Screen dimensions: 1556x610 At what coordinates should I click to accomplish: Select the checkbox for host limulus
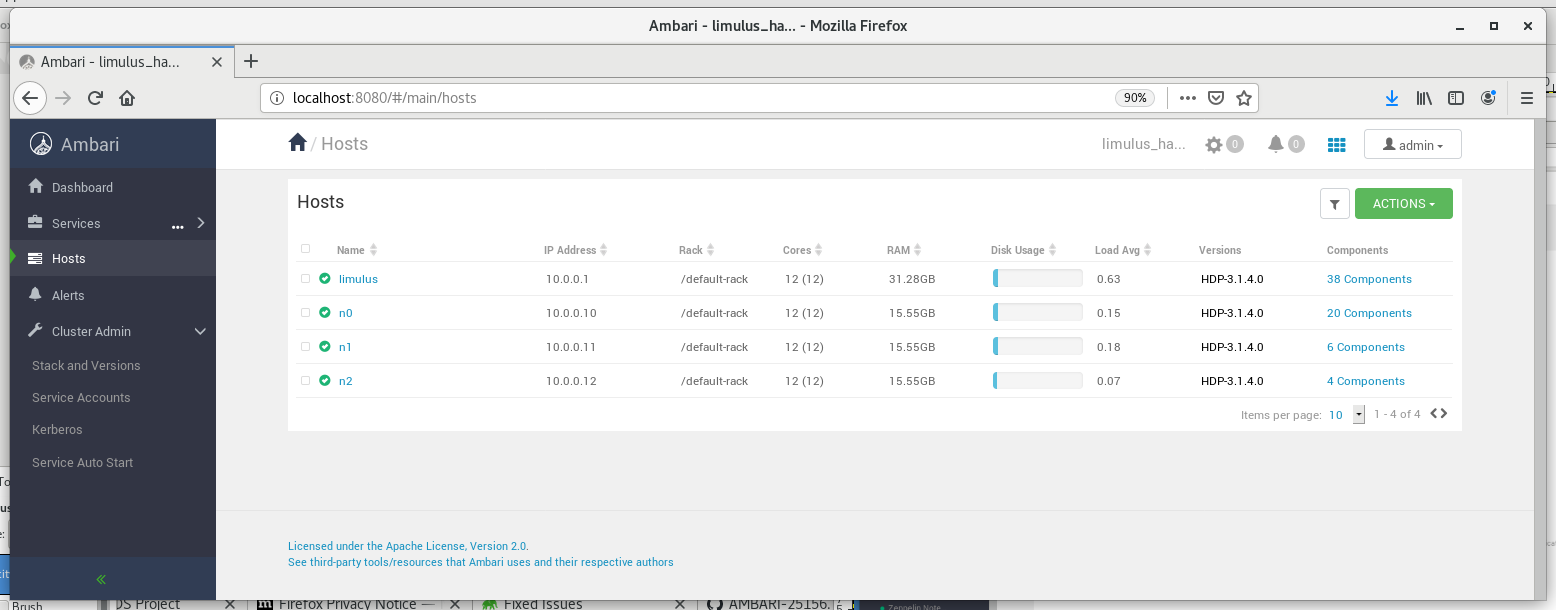pyautogui.click(x=306, y=279)
